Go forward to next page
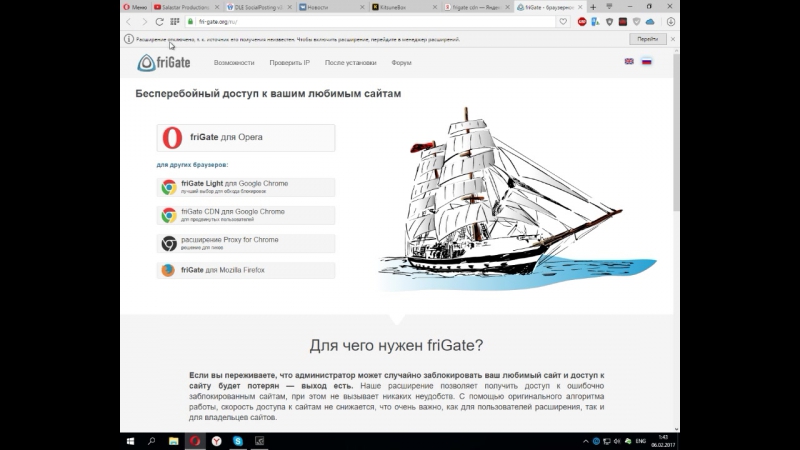Image resolution: width=800 pixels, height=450 pixels. [144, 21]
